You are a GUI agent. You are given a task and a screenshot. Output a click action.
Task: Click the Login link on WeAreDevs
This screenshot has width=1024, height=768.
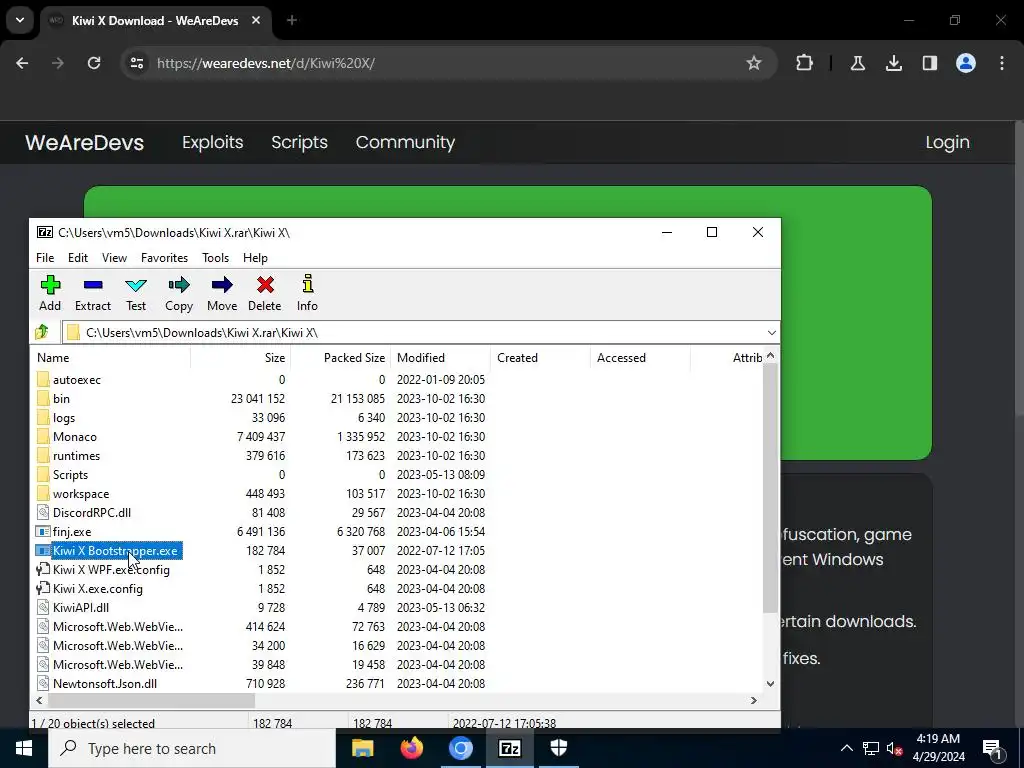point(947,142)
